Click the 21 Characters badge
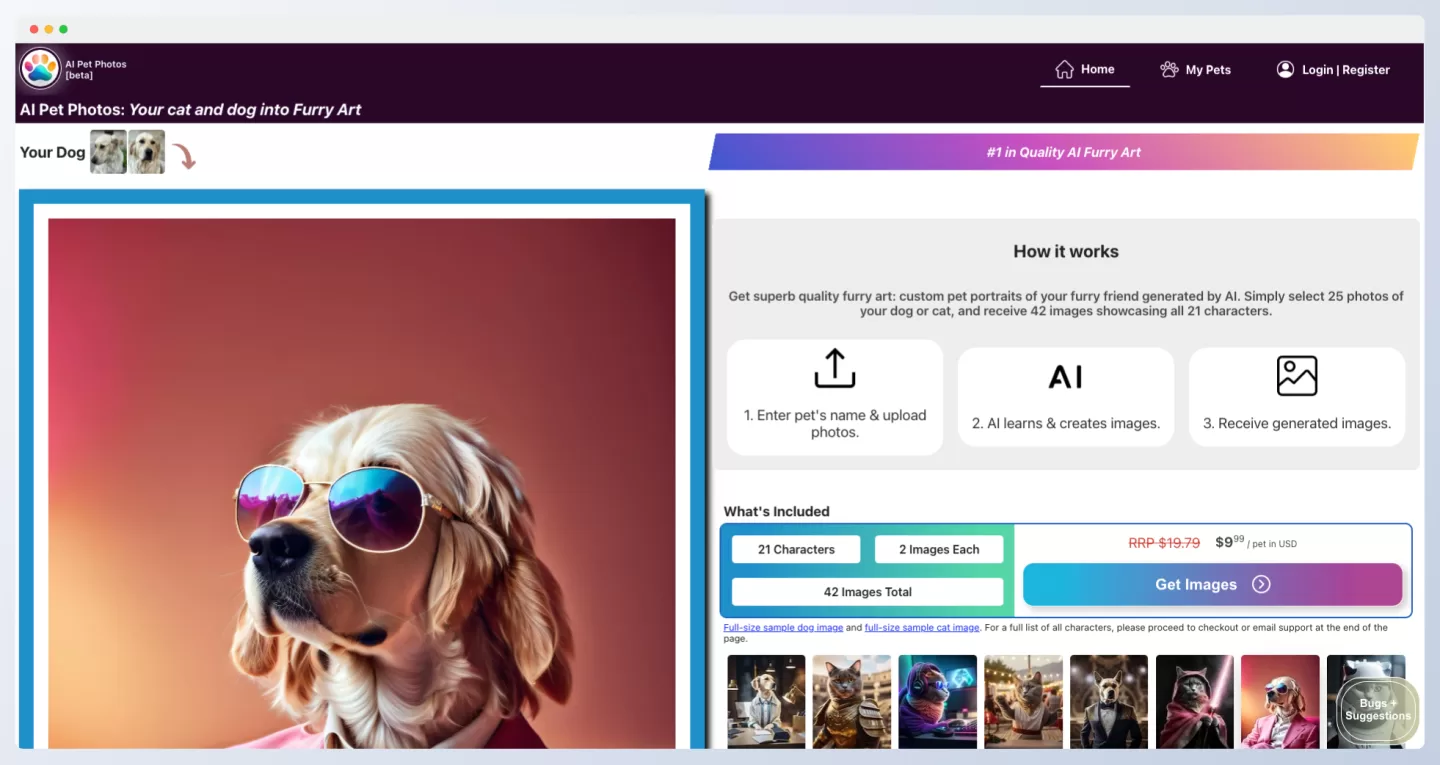The height and width of the screenshot is (765, 1440). (x=796, y=549)
